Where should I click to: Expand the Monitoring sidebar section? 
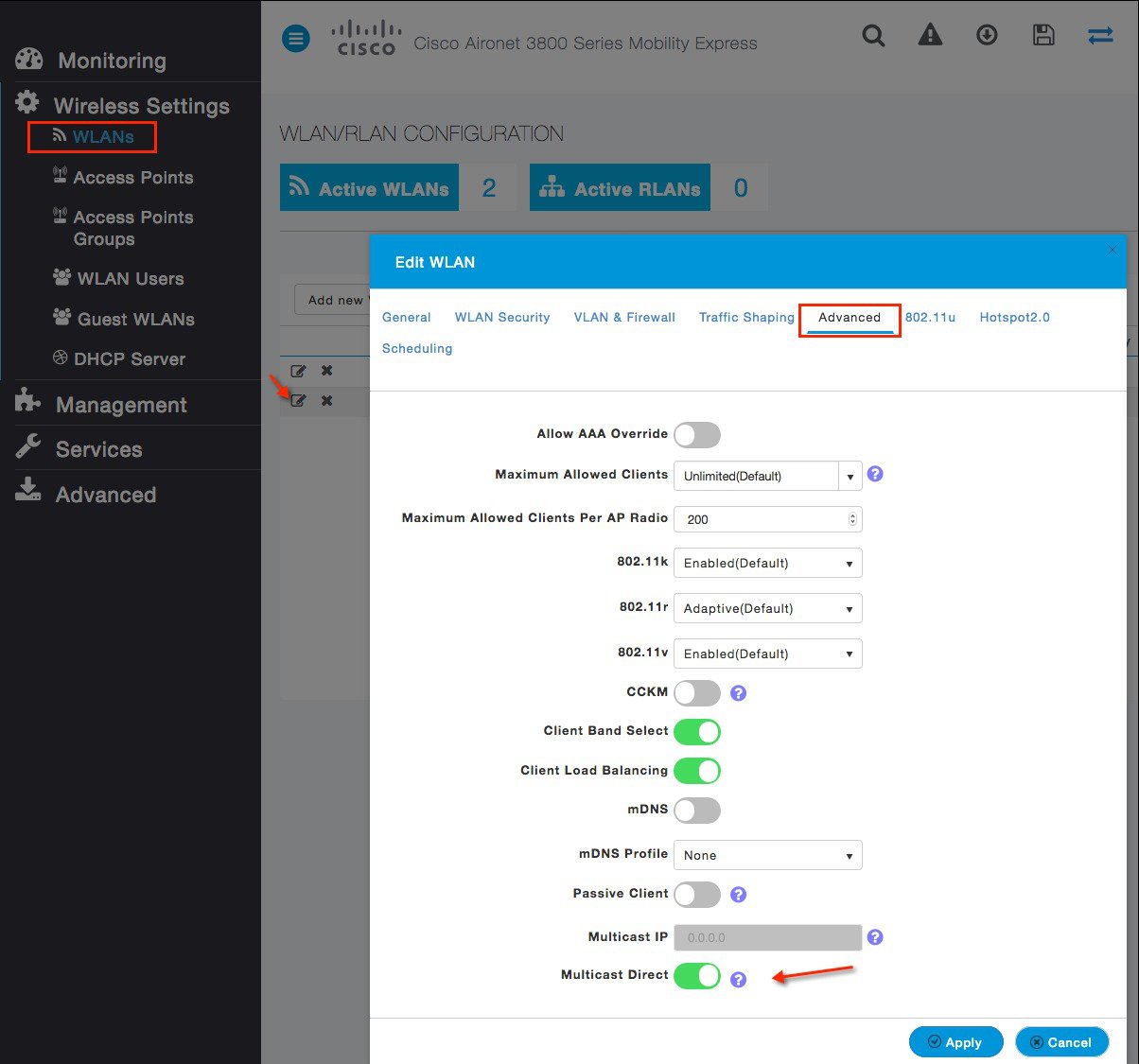pyautogui.click(x=112, y=61)
